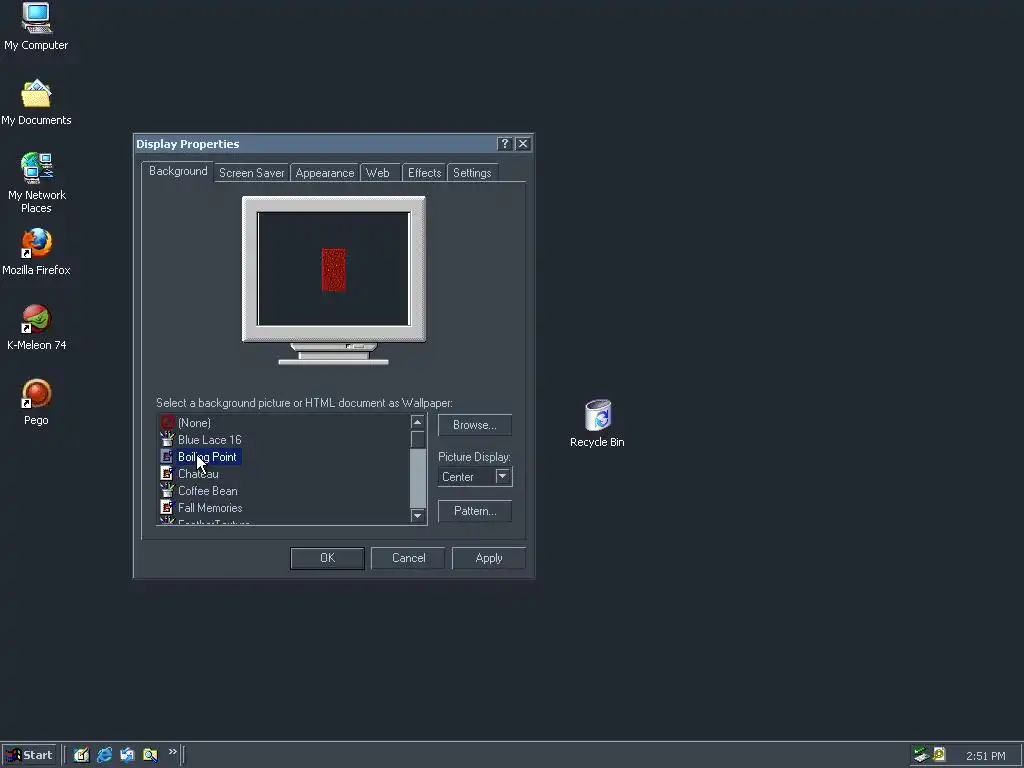Click the folder search quick launch icon
Image resolution: width=1024 pixels, height=768 pixels.
coord(150,755)
